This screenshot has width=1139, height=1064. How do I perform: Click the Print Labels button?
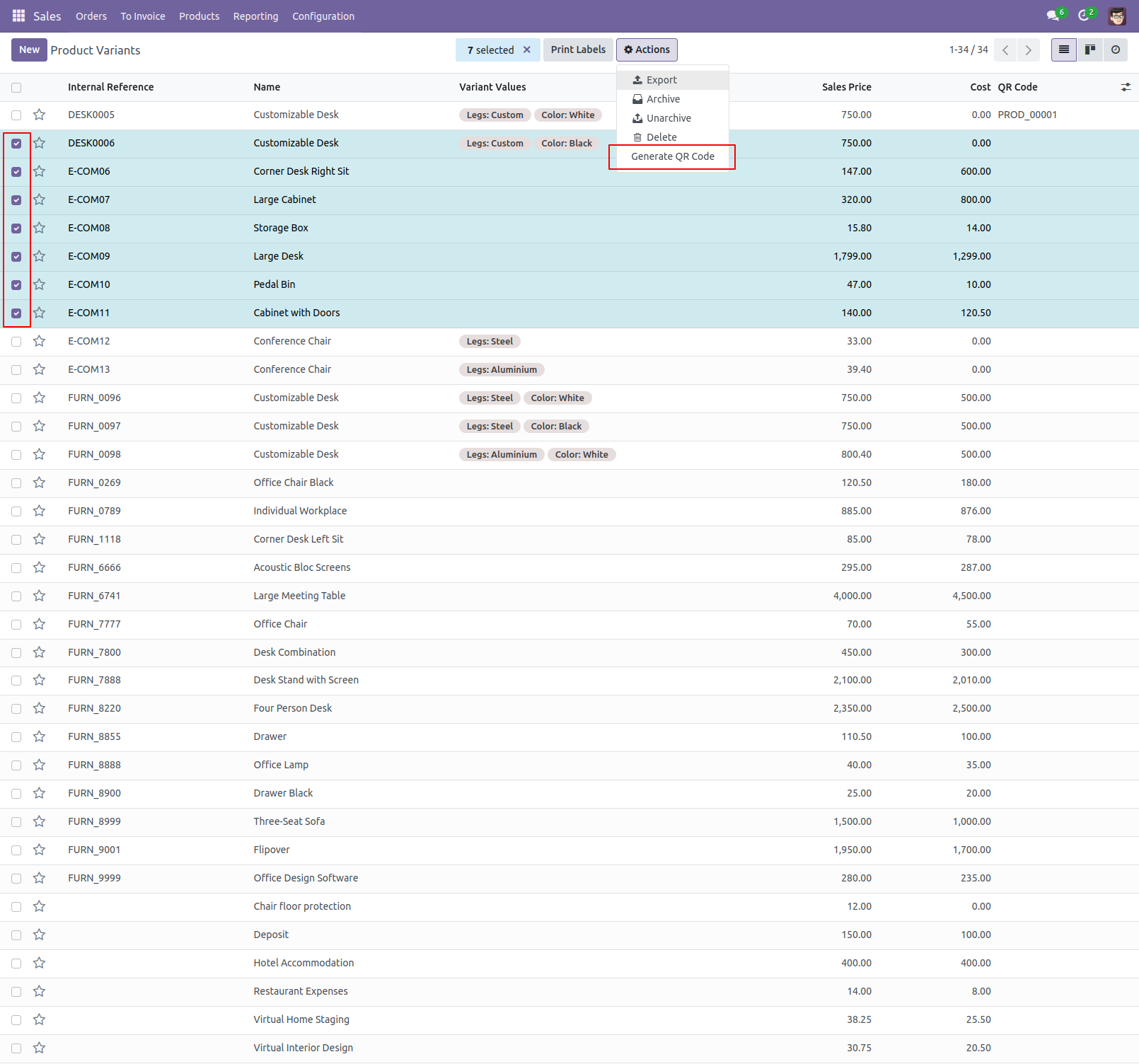[577, 50]
